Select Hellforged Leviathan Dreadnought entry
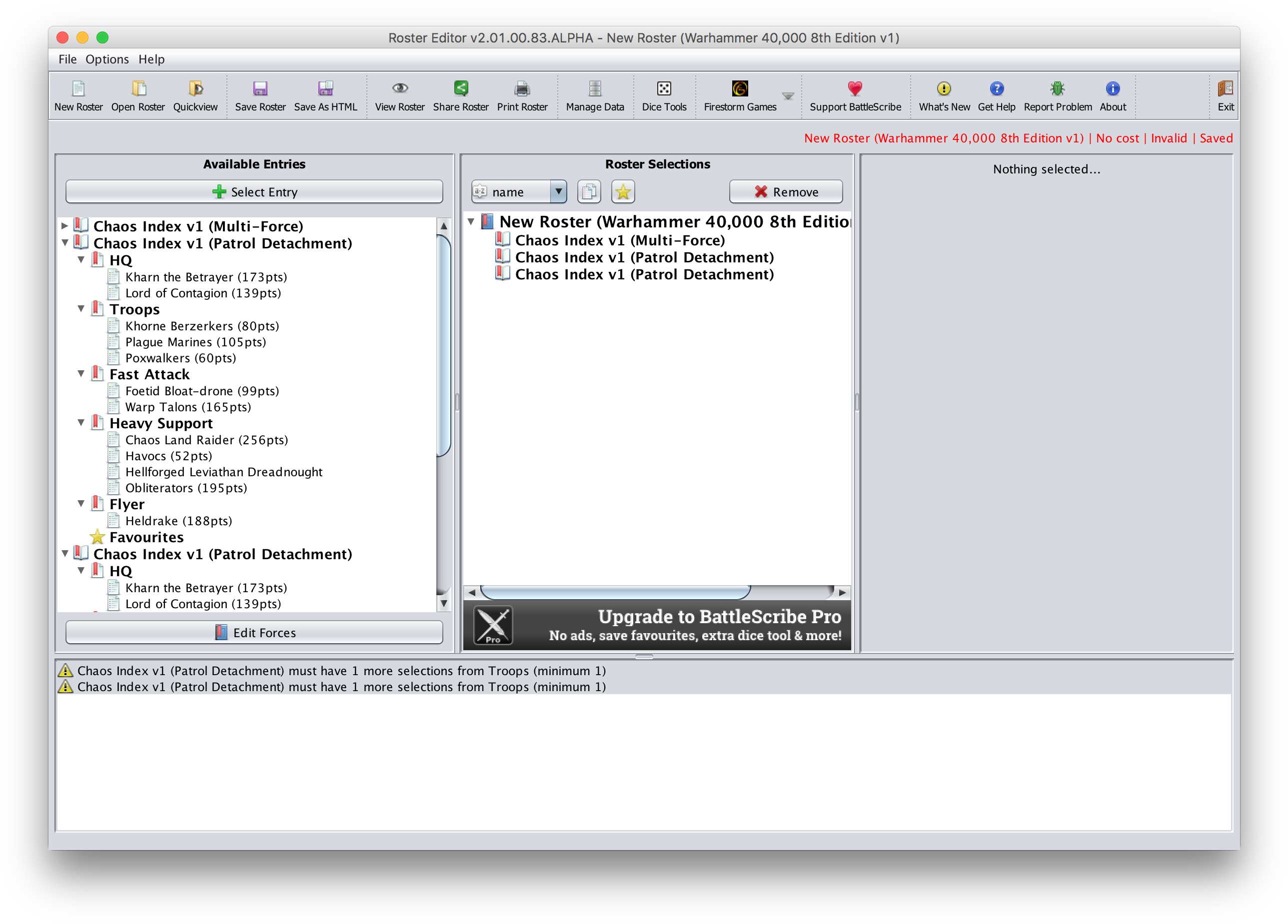 point(224,471)
